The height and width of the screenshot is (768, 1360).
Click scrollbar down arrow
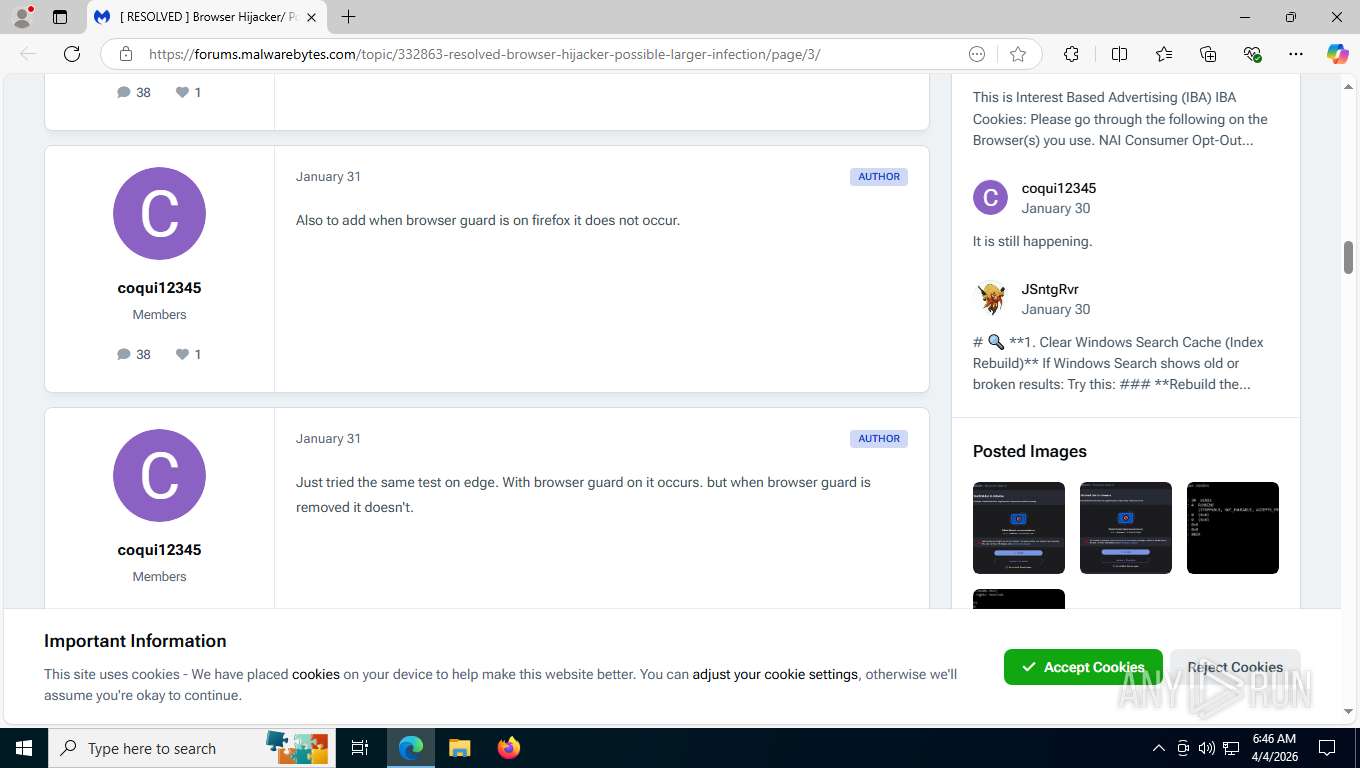point(1348,711)
